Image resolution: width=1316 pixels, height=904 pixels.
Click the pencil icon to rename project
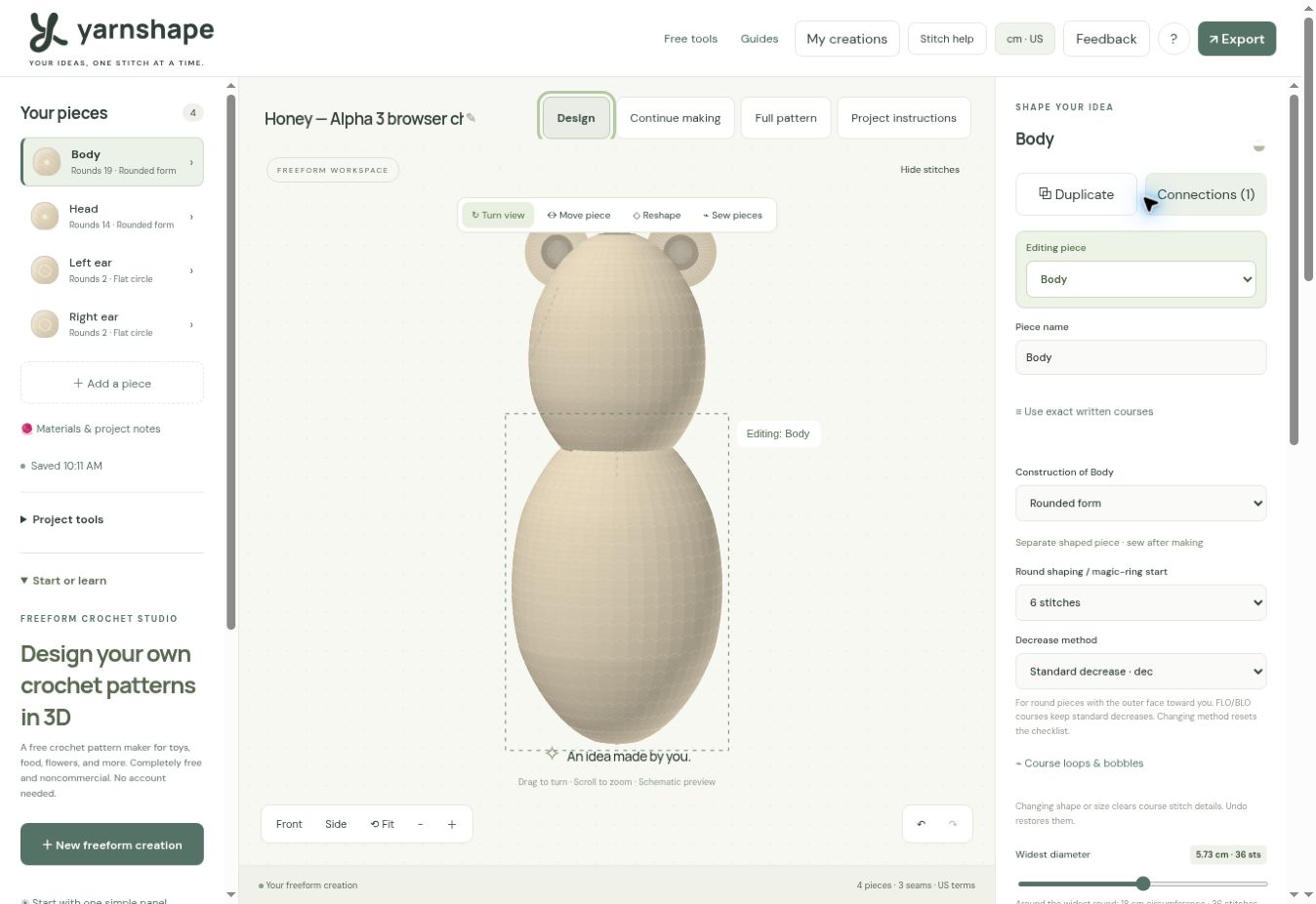471,118
